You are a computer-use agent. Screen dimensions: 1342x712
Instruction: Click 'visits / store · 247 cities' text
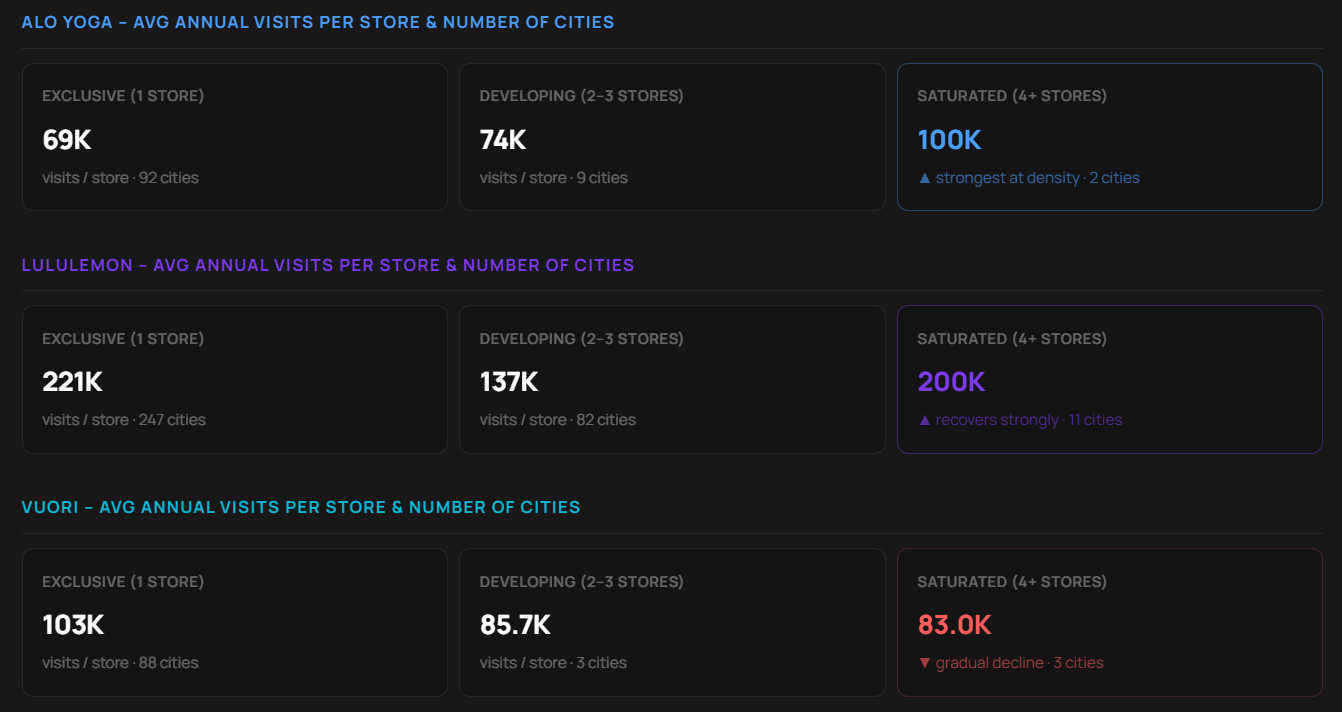[x=124, y=420]
